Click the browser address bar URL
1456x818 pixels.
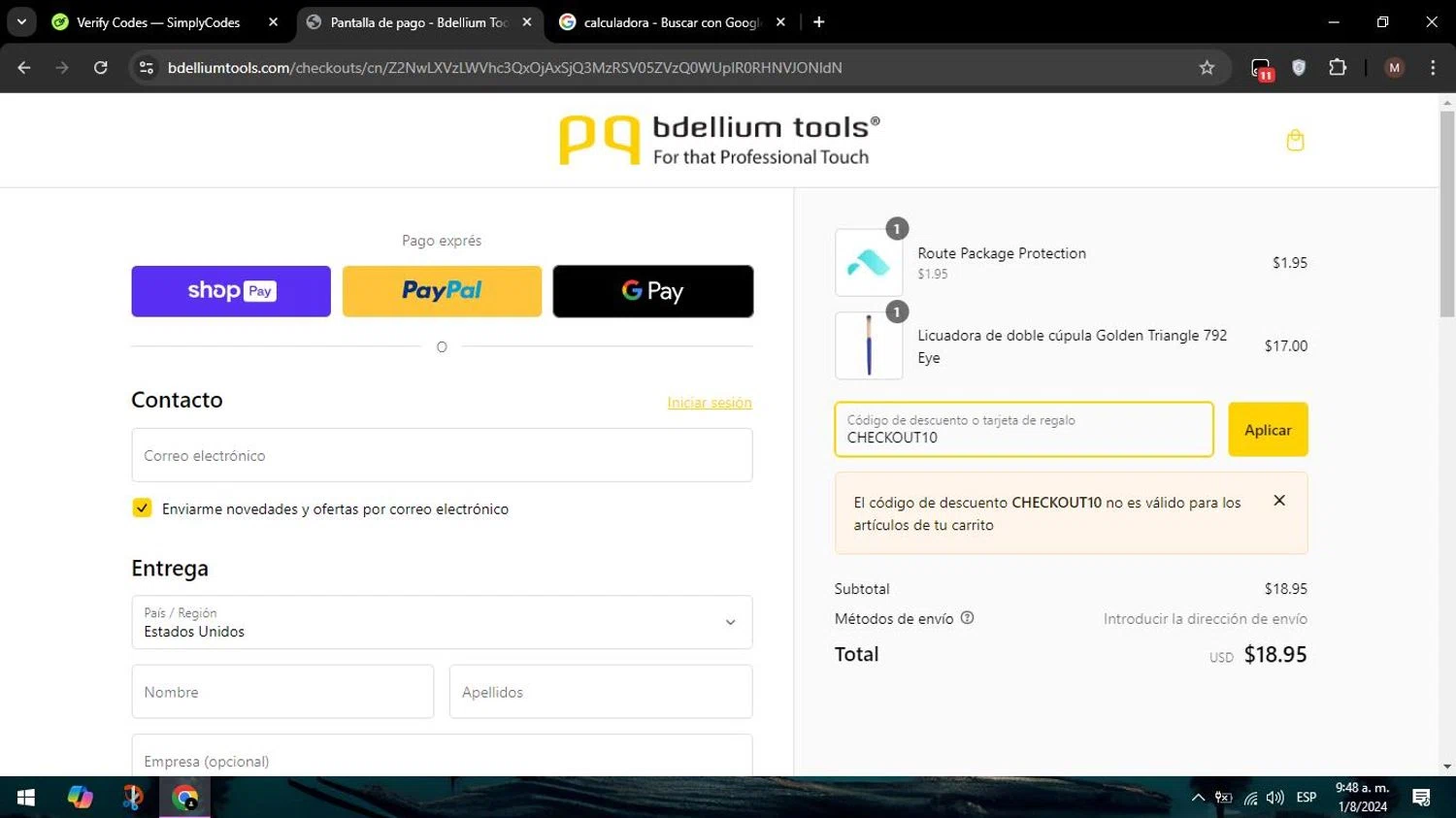pos(505,67)
